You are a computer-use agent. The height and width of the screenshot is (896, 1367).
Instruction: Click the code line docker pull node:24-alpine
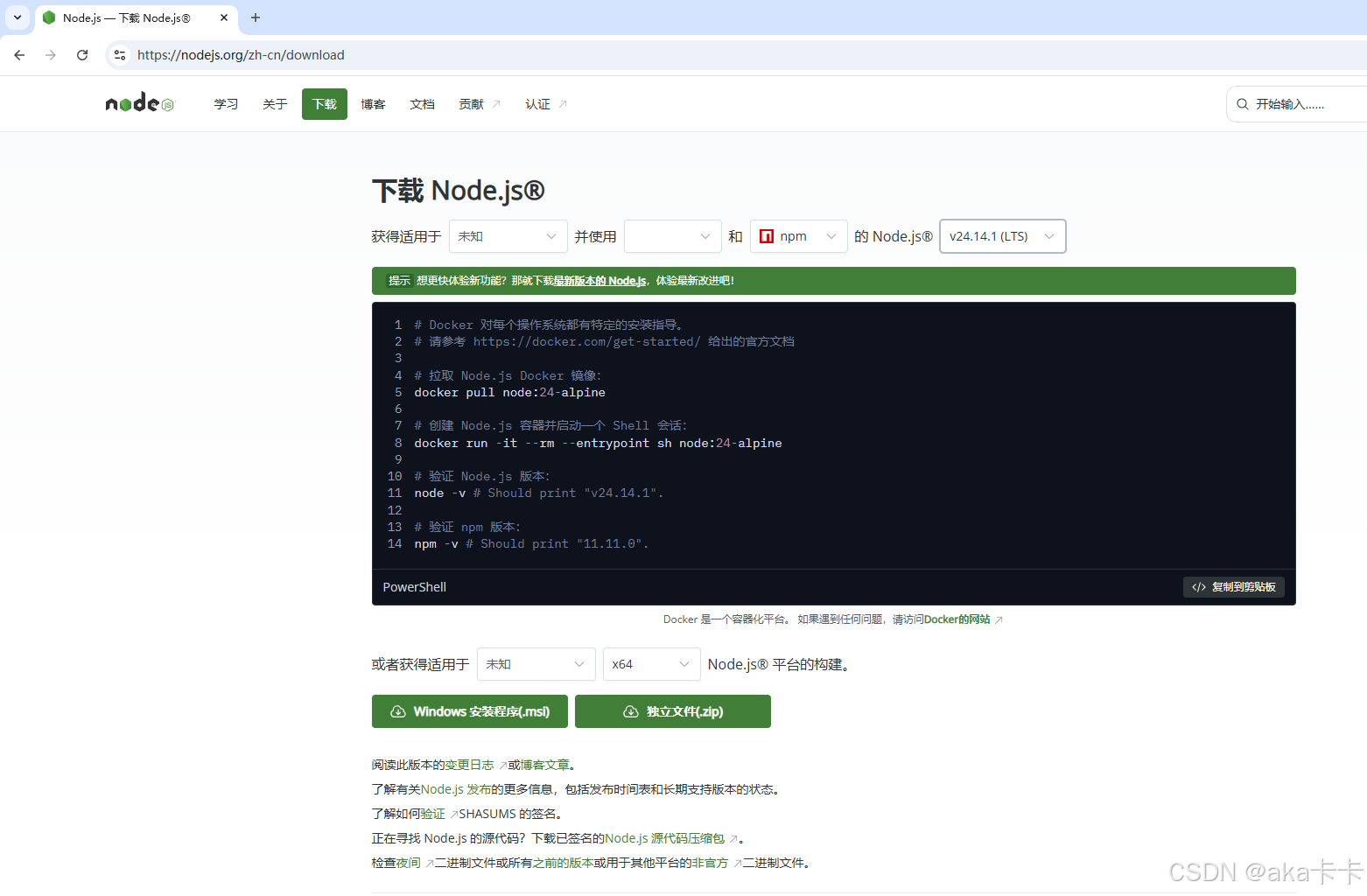(509, 392)
